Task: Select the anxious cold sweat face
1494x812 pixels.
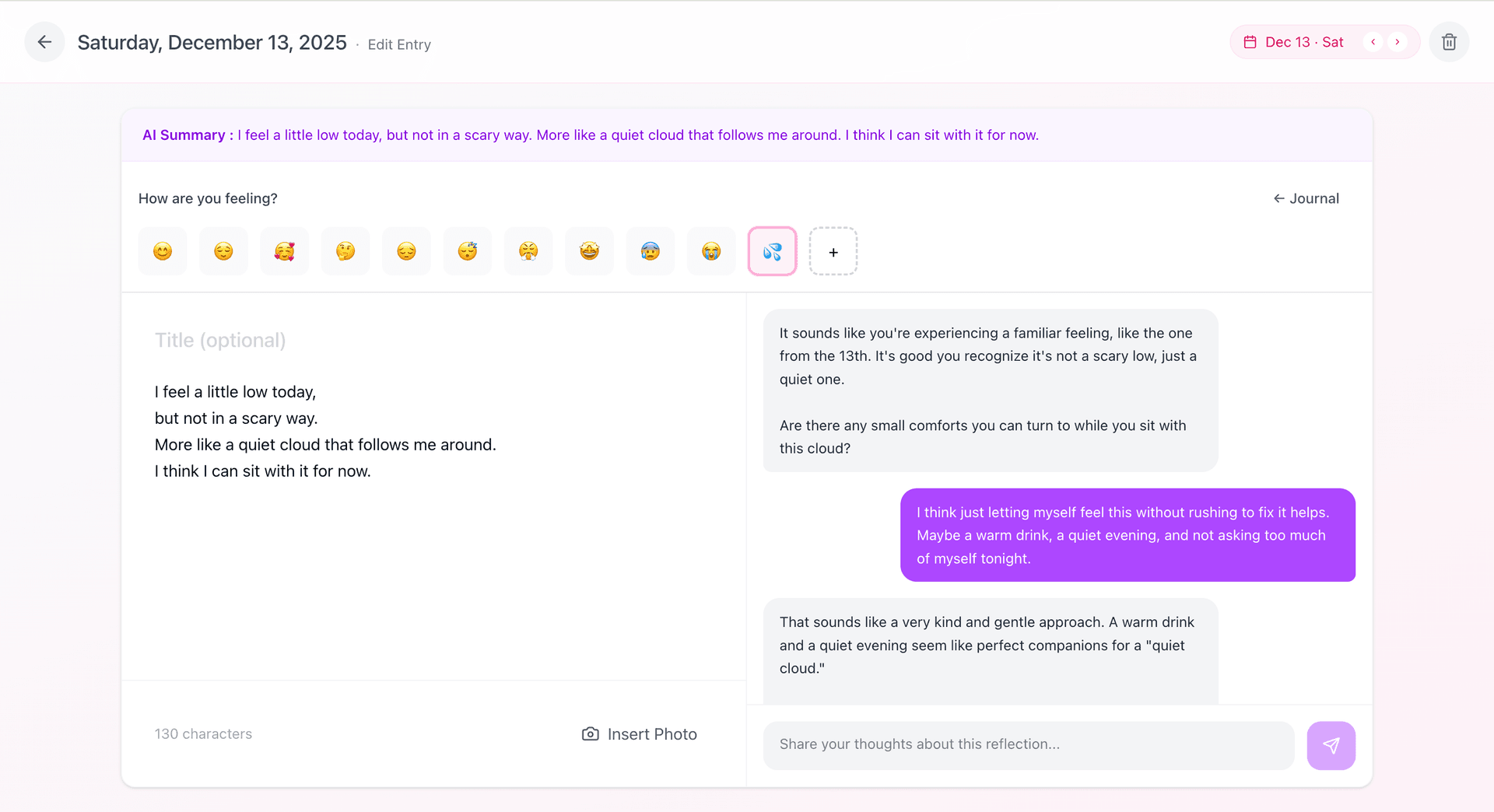Action: (651, 251)
